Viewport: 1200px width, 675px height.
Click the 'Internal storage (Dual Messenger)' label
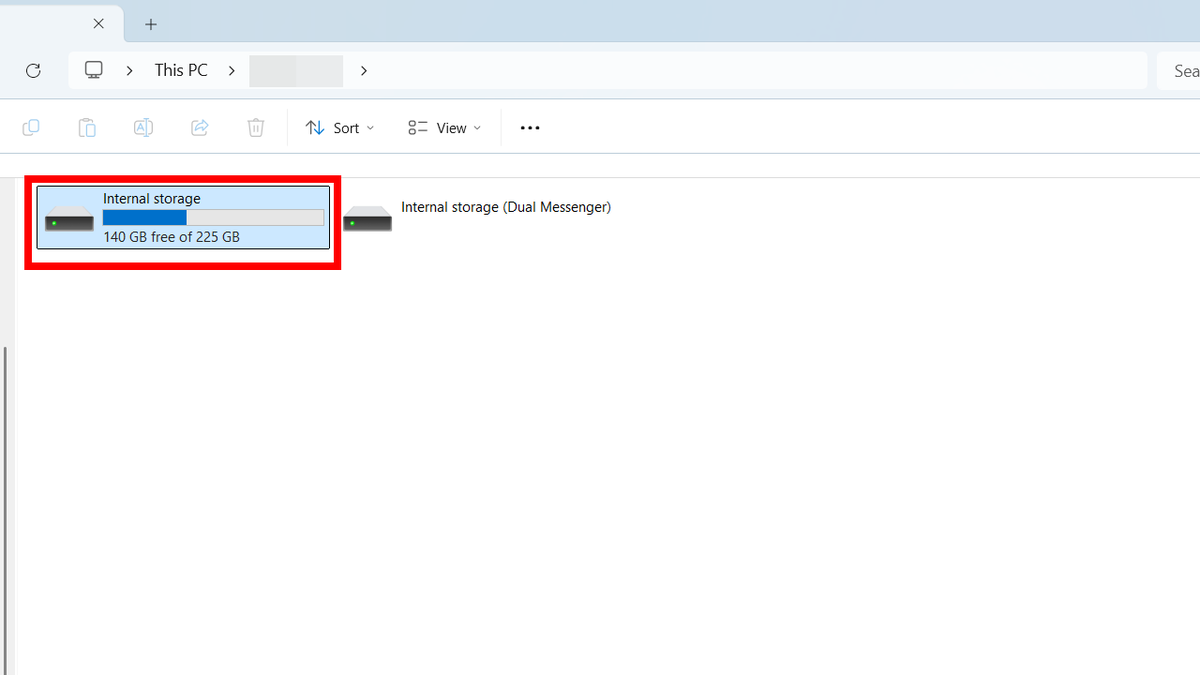[x=506, y=207]
